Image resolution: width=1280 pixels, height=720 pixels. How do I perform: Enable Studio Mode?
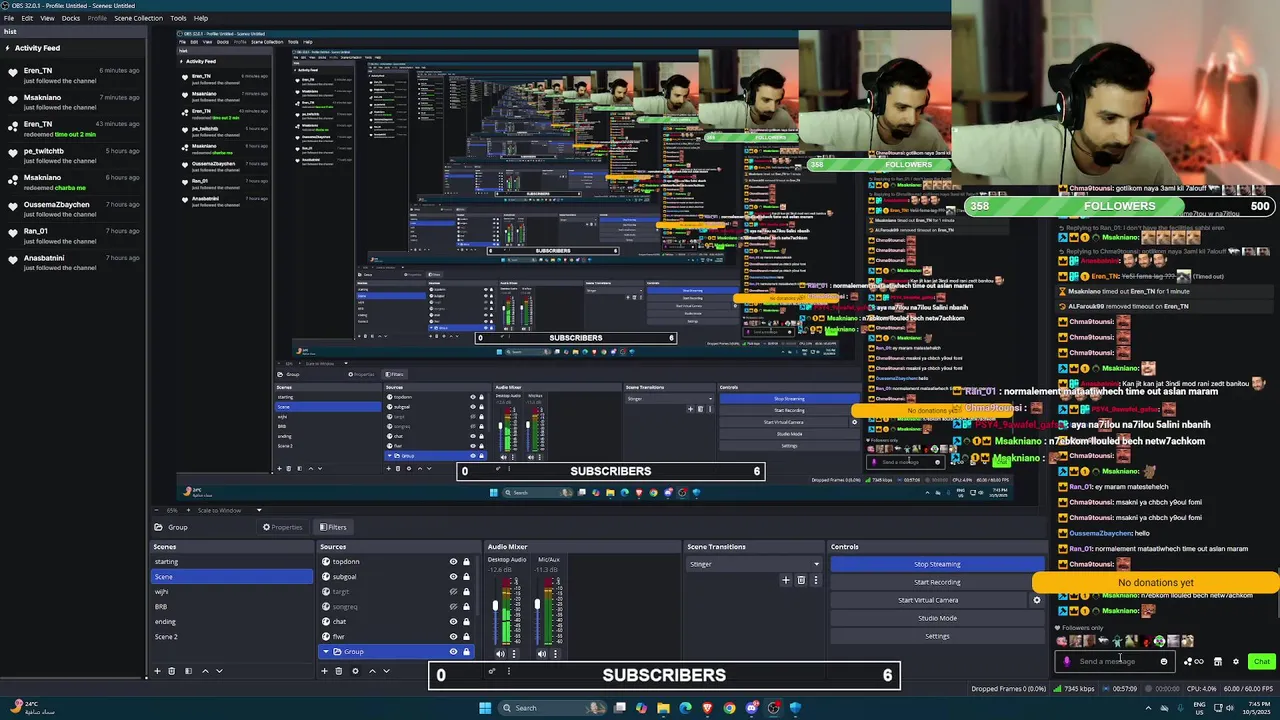click(937, 618)
